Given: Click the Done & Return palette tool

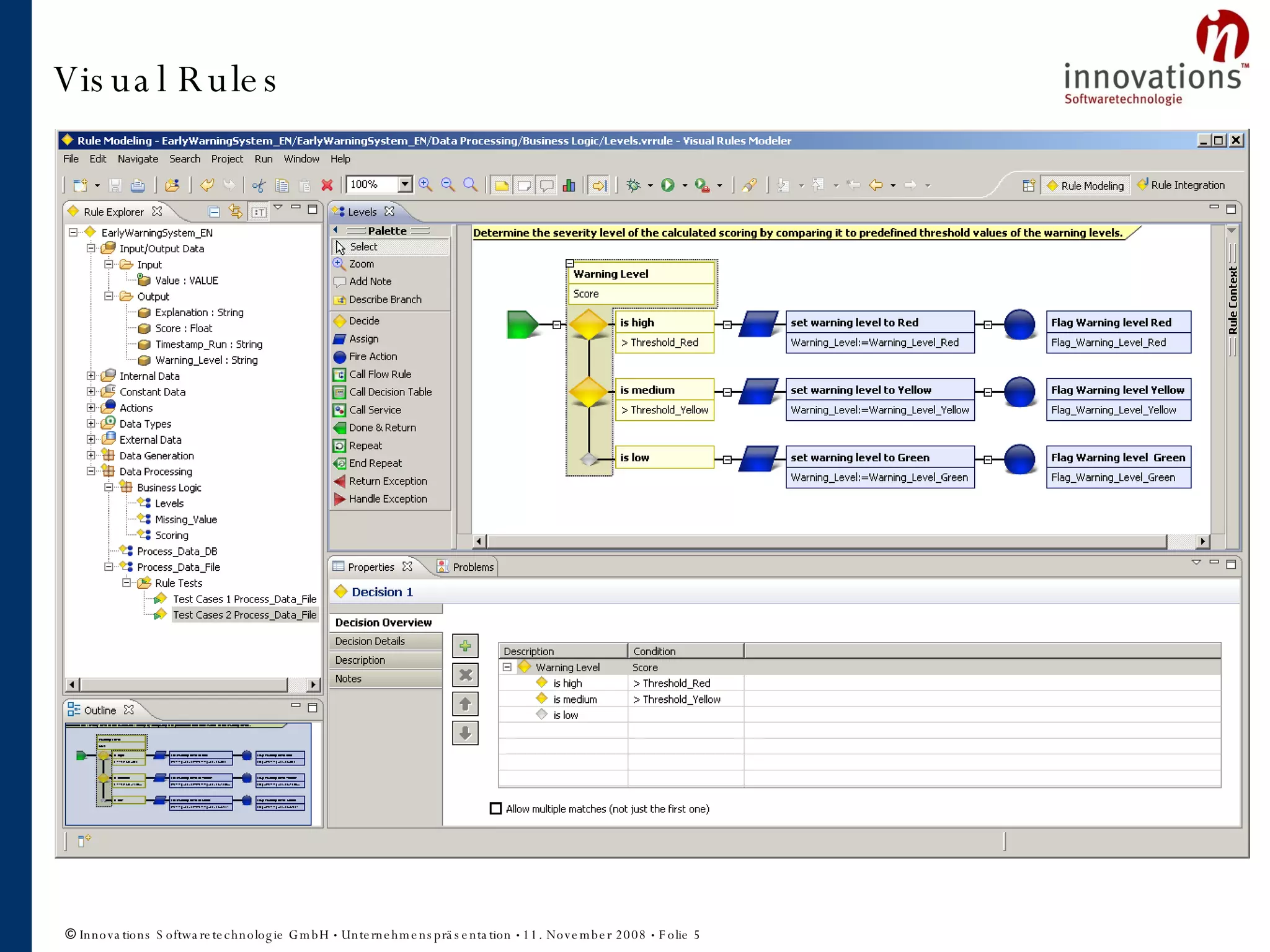Looking at the screenshot, I should tap(381, 428).
